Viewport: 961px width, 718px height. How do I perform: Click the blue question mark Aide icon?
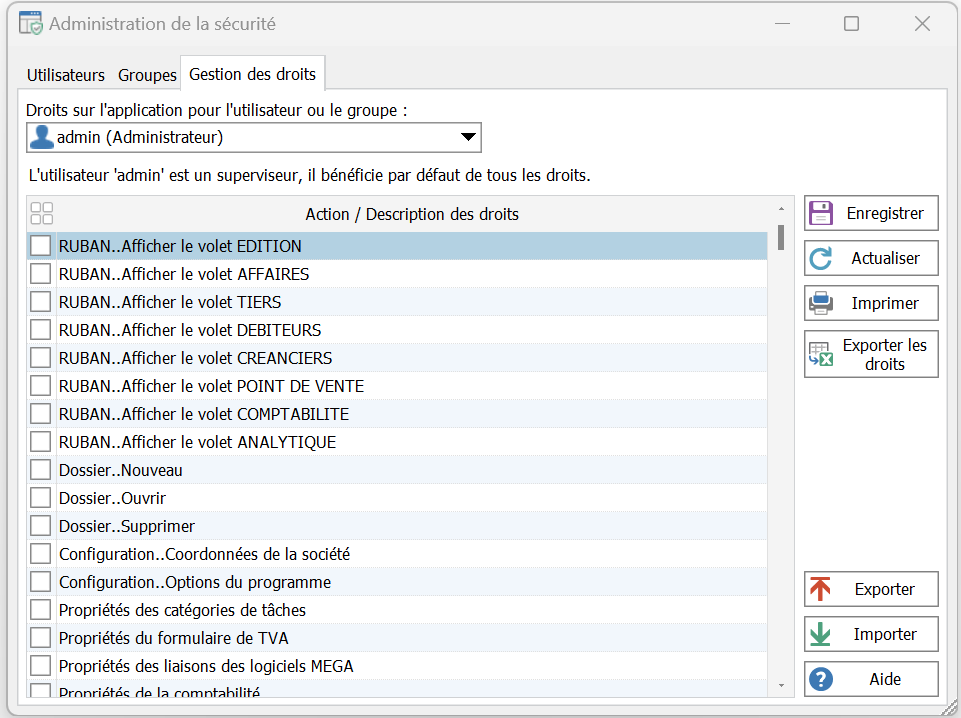[821, 679]
